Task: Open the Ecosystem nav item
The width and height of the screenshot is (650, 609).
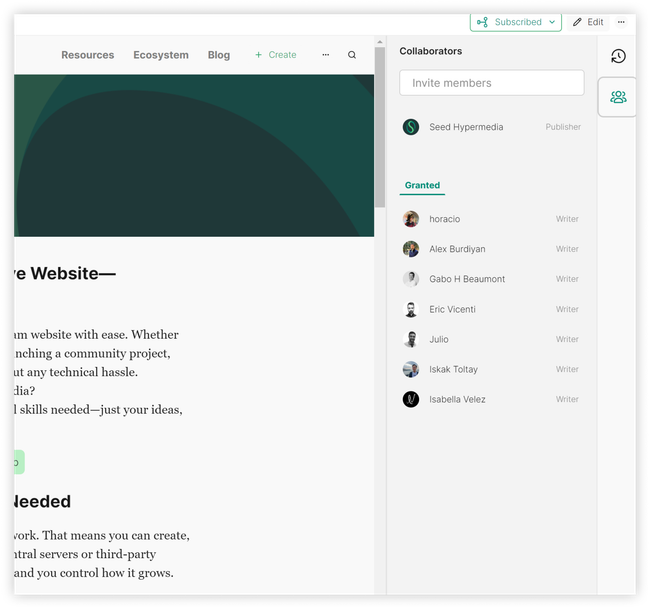Action: (160, 55)
